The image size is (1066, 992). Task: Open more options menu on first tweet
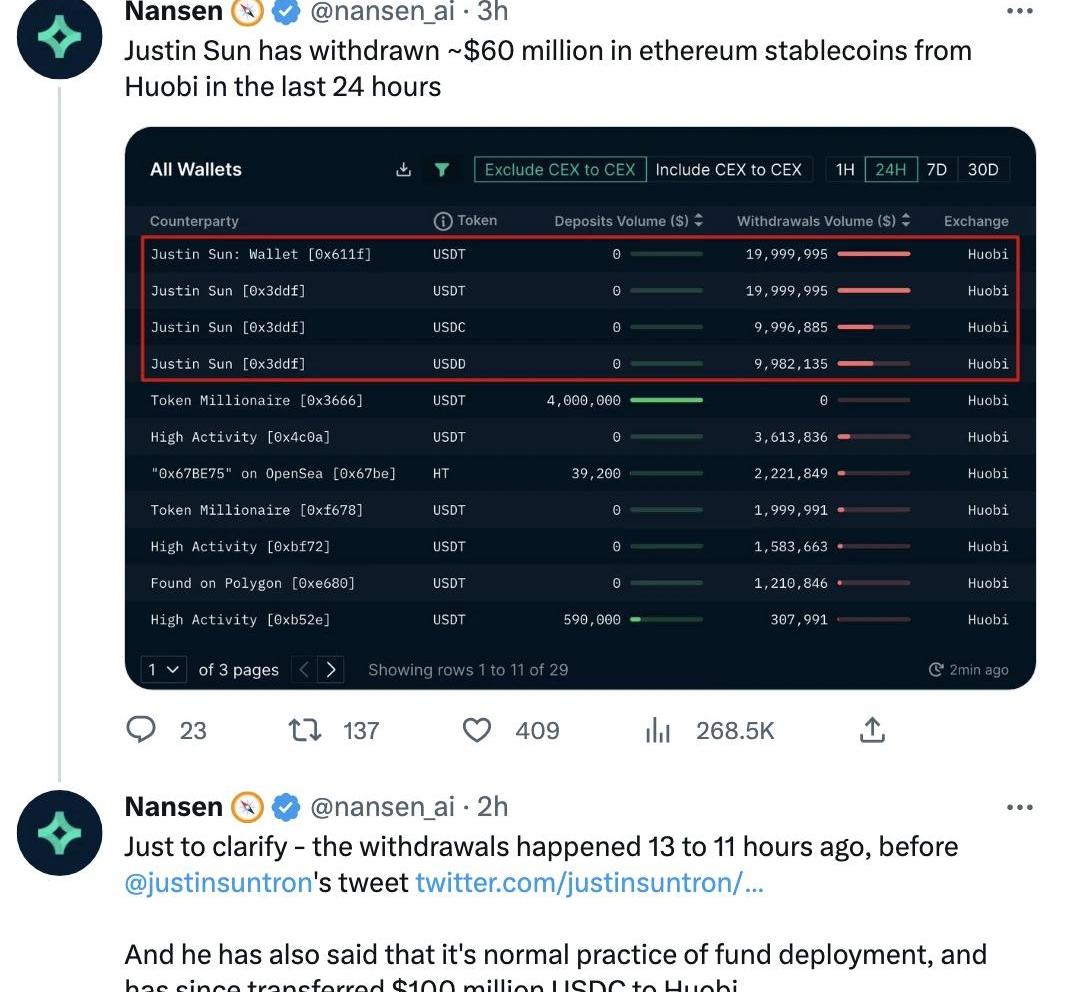tap(1020, 11)
